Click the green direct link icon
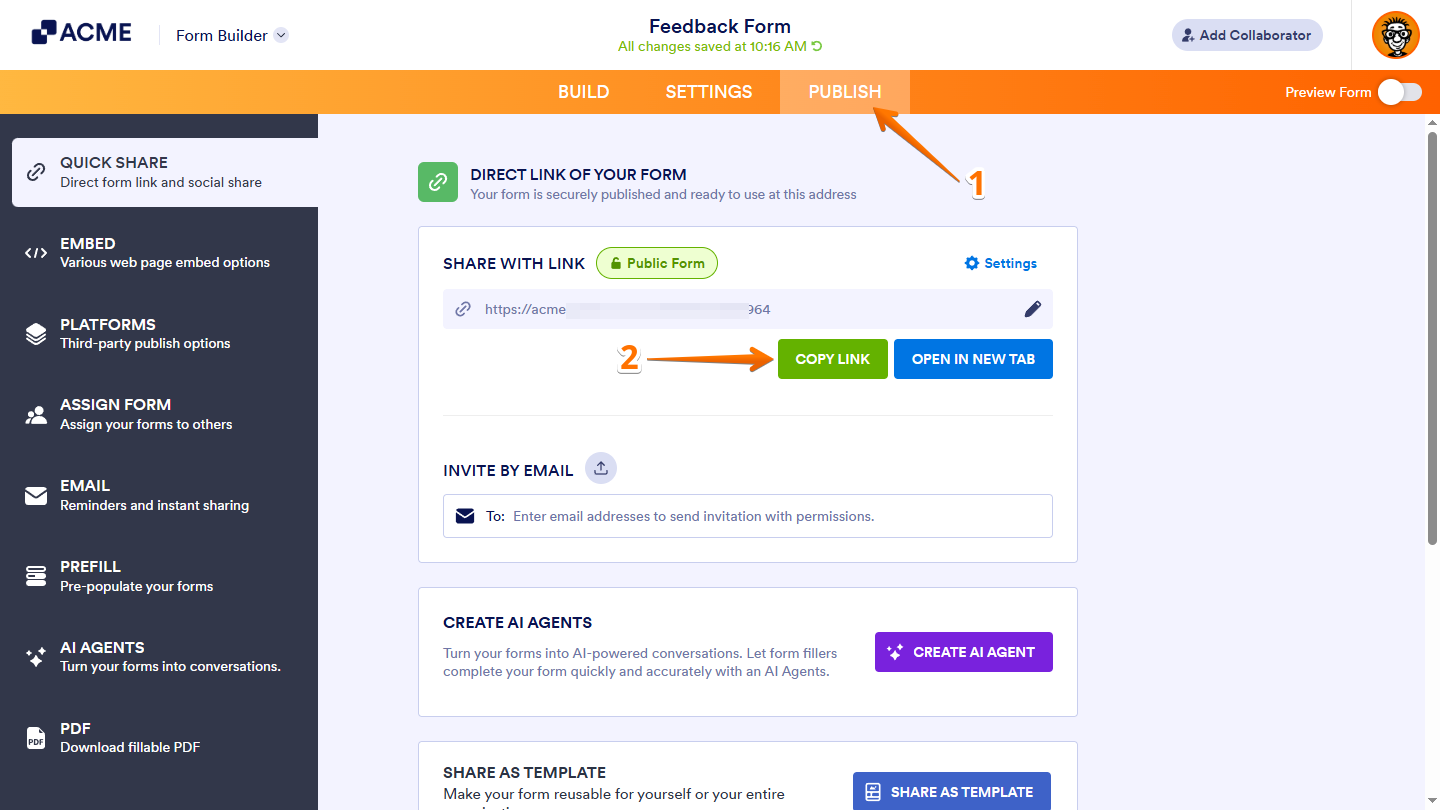 click(x=438, y=182)
